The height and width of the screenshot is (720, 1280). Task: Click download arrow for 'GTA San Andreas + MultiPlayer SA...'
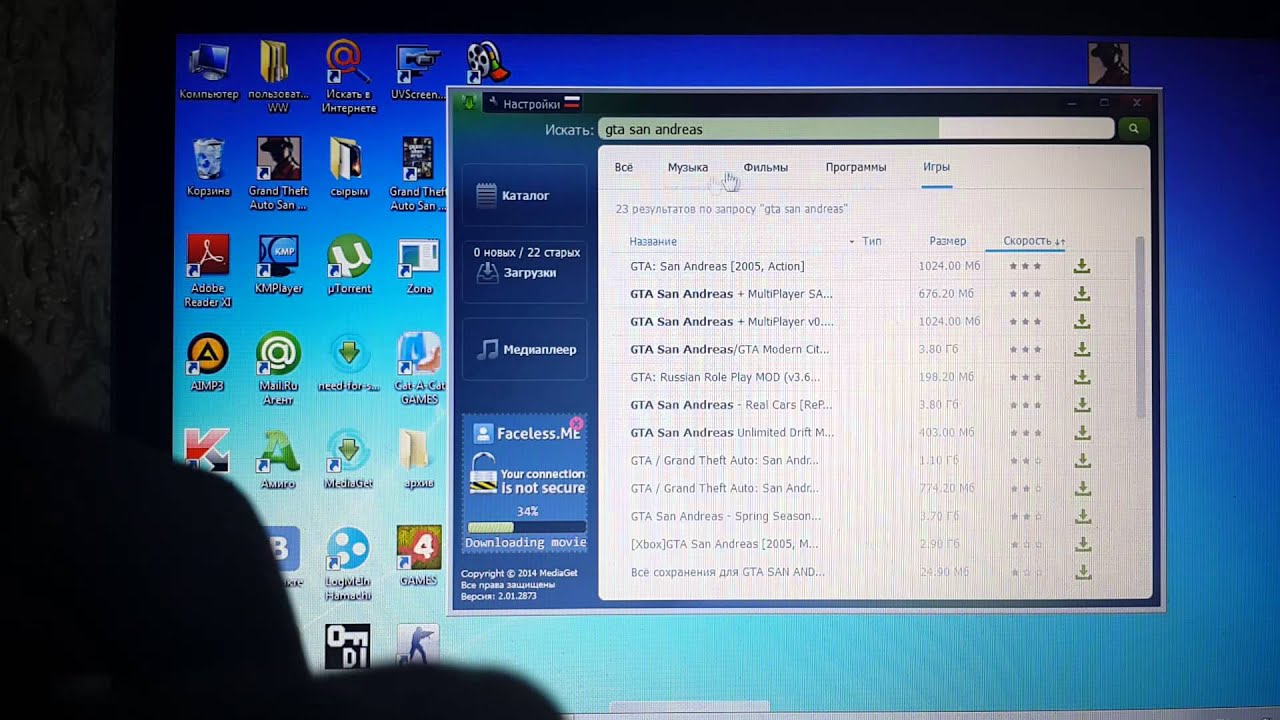[x=1082, y=294]
